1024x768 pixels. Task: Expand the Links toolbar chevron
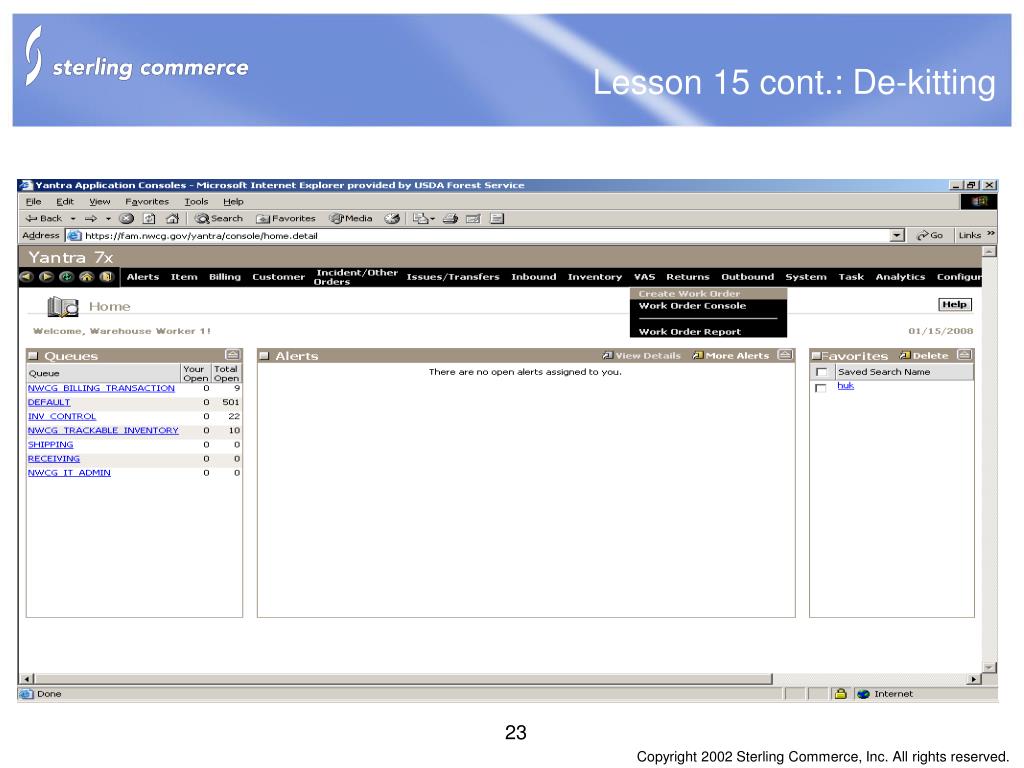click(x=991, y=234)
